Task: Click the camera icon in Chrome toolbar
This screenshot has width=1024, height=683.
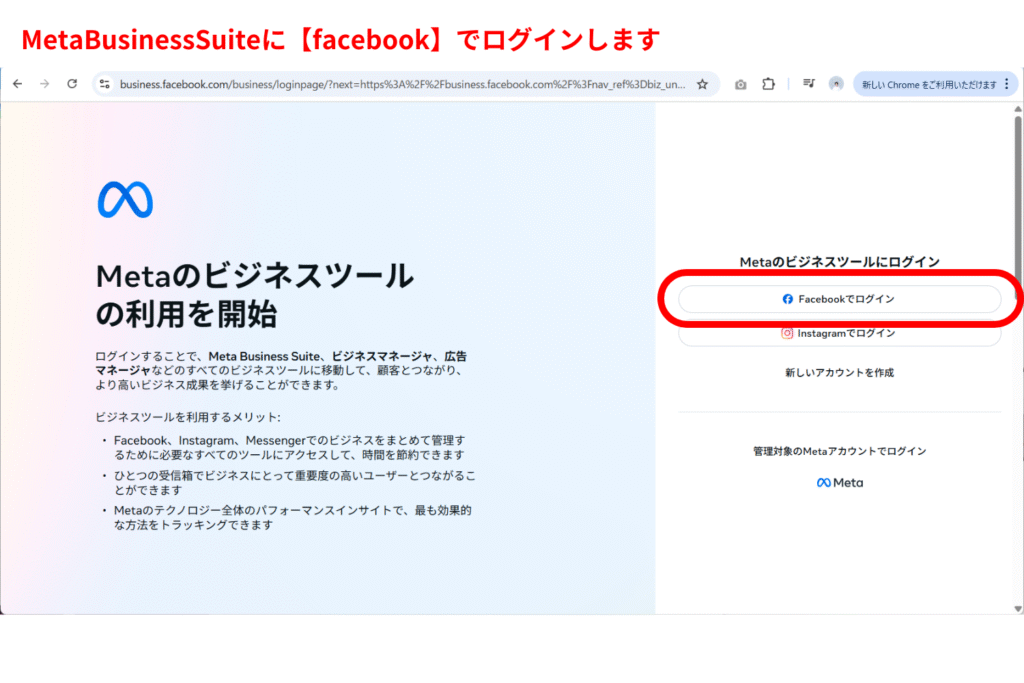Action: (740, 85)
